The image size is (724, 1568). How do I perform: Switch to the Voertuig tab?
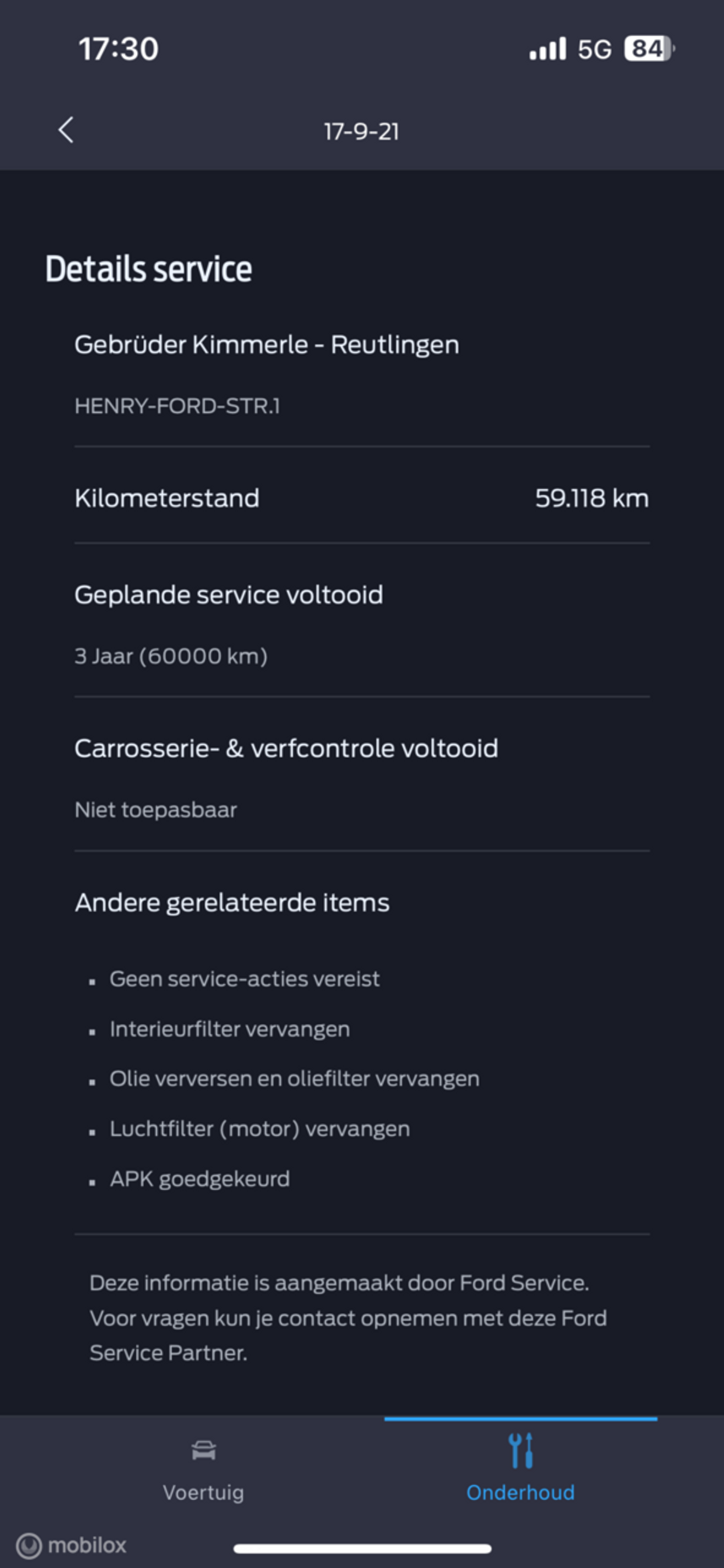pos(203,1468)
